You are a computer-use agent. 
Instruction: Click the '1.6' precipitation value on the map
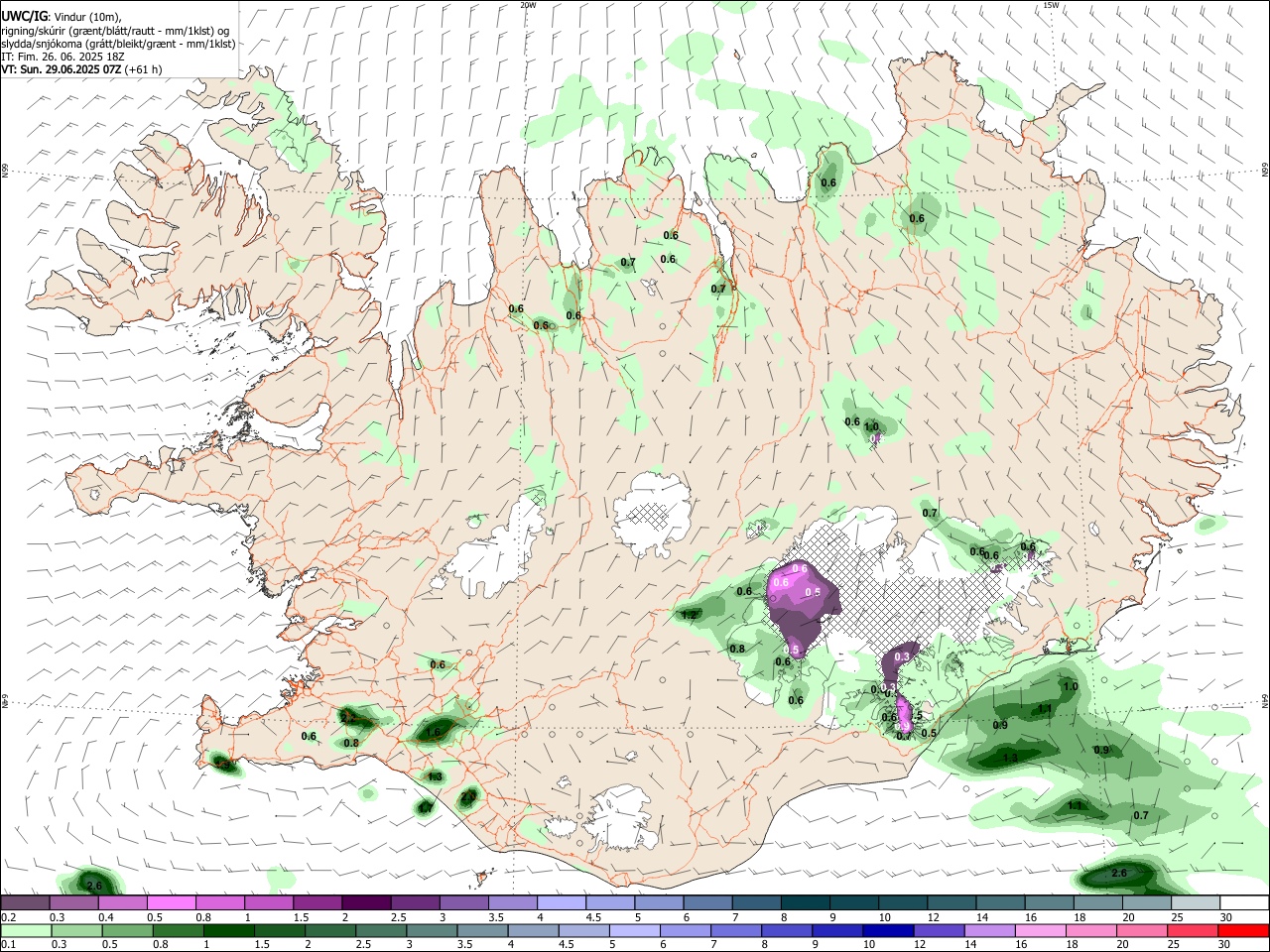(x=433, y=733)
